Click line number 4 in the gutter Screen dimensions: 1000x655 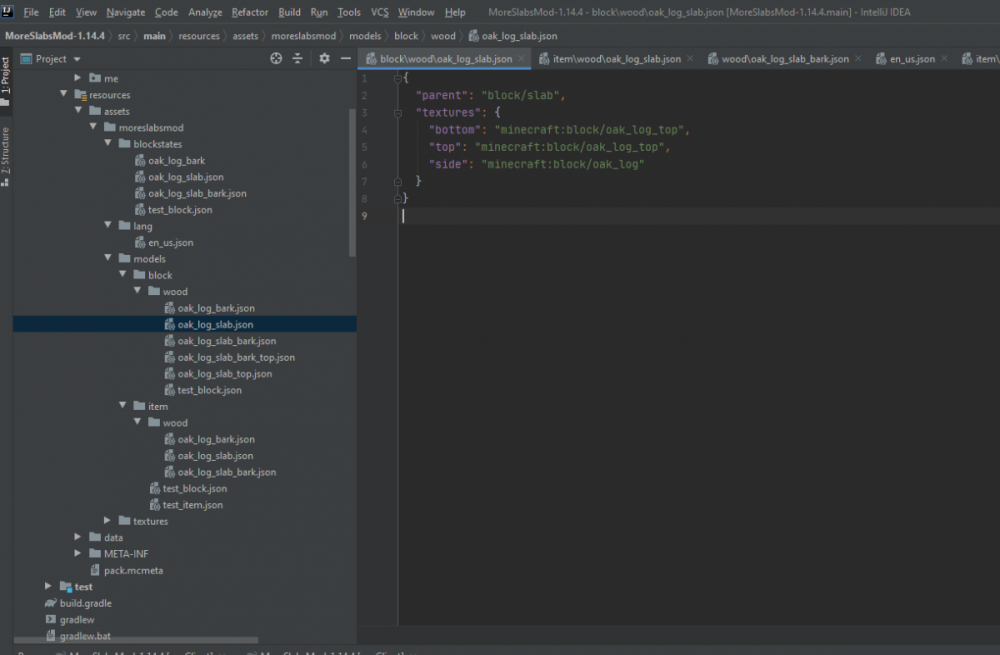click(x=364, y=130)
